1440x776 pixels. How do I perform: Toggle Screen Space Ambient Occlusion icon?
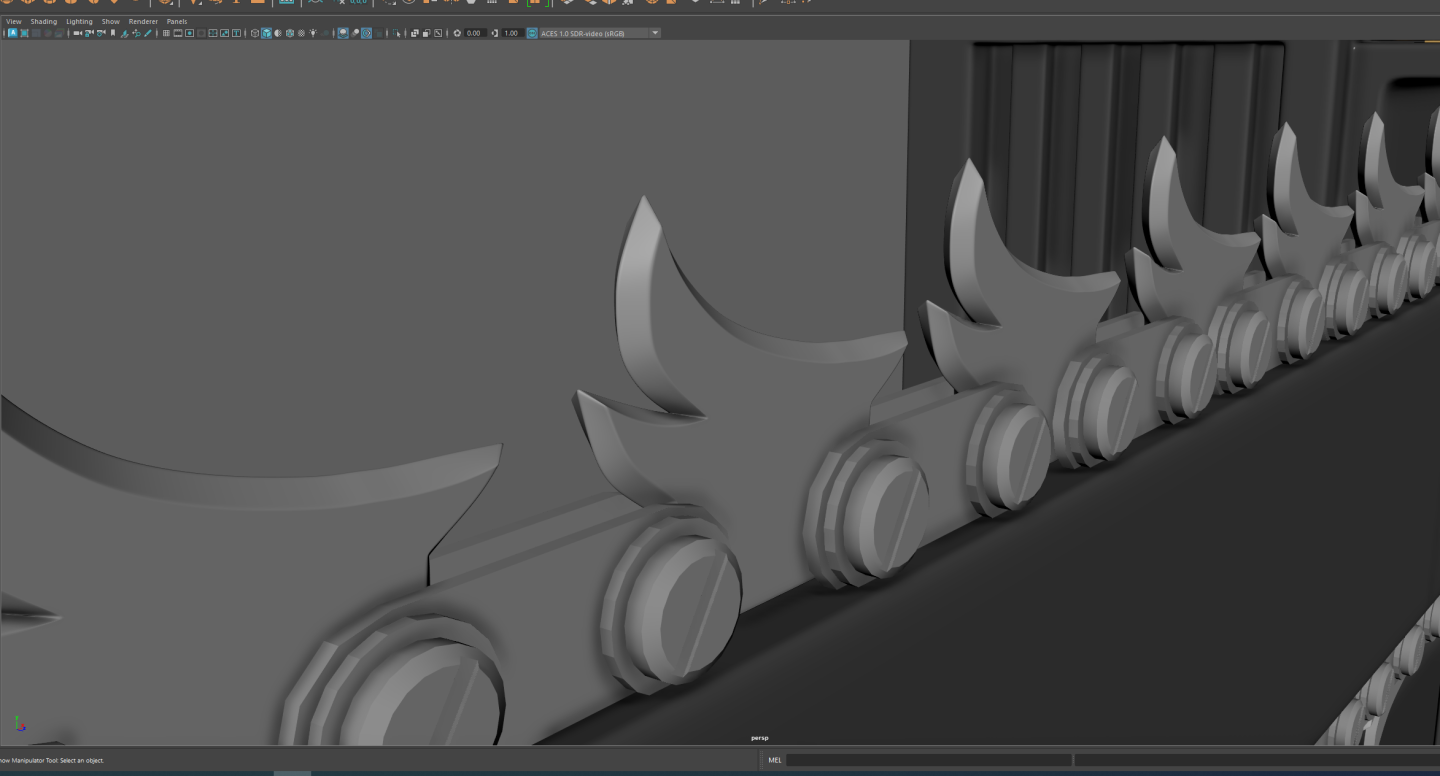(x=343, y=33)
